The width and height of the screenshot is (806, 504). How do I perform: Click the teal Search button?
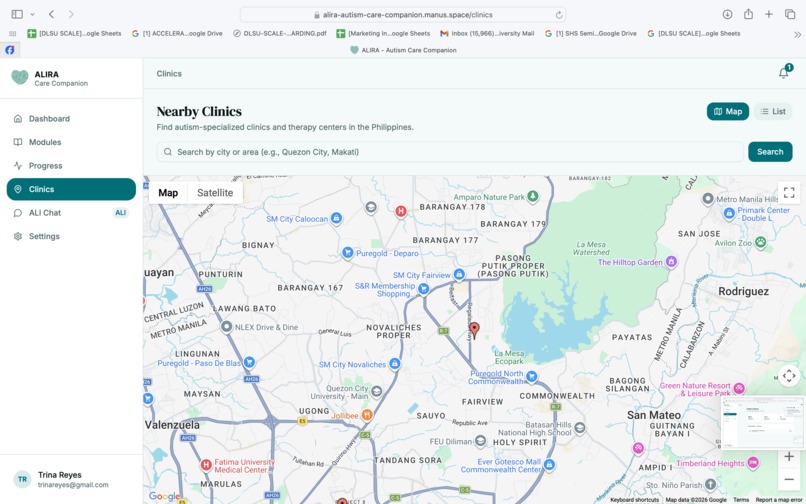pos(770,152)
